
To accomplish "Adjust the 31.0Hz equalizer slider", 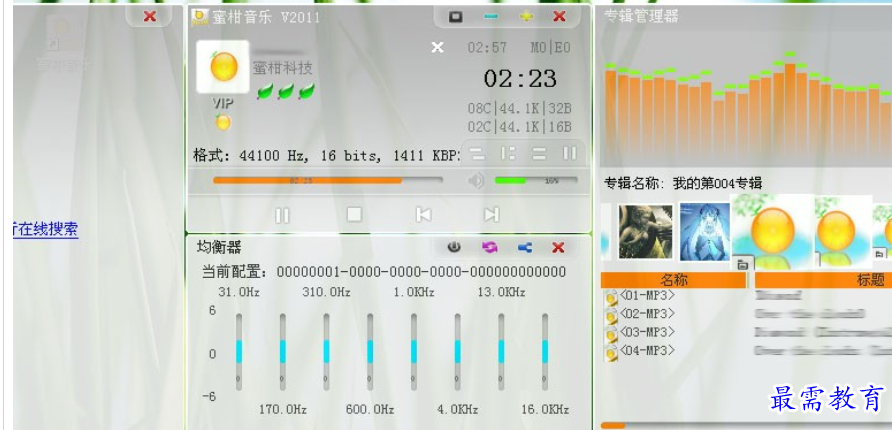I will tap(239, 352).
